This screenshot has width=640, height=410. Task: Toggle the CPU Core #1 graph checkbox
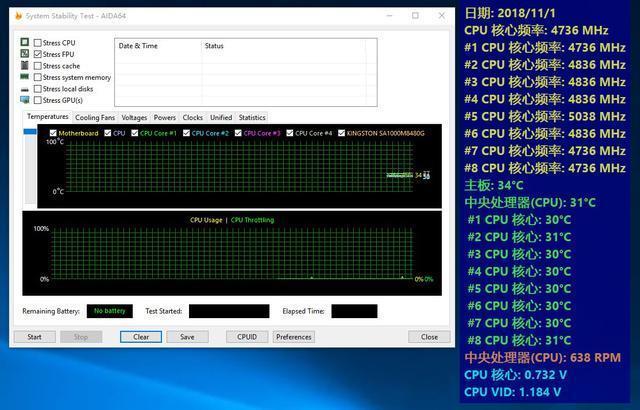point(135,133)
